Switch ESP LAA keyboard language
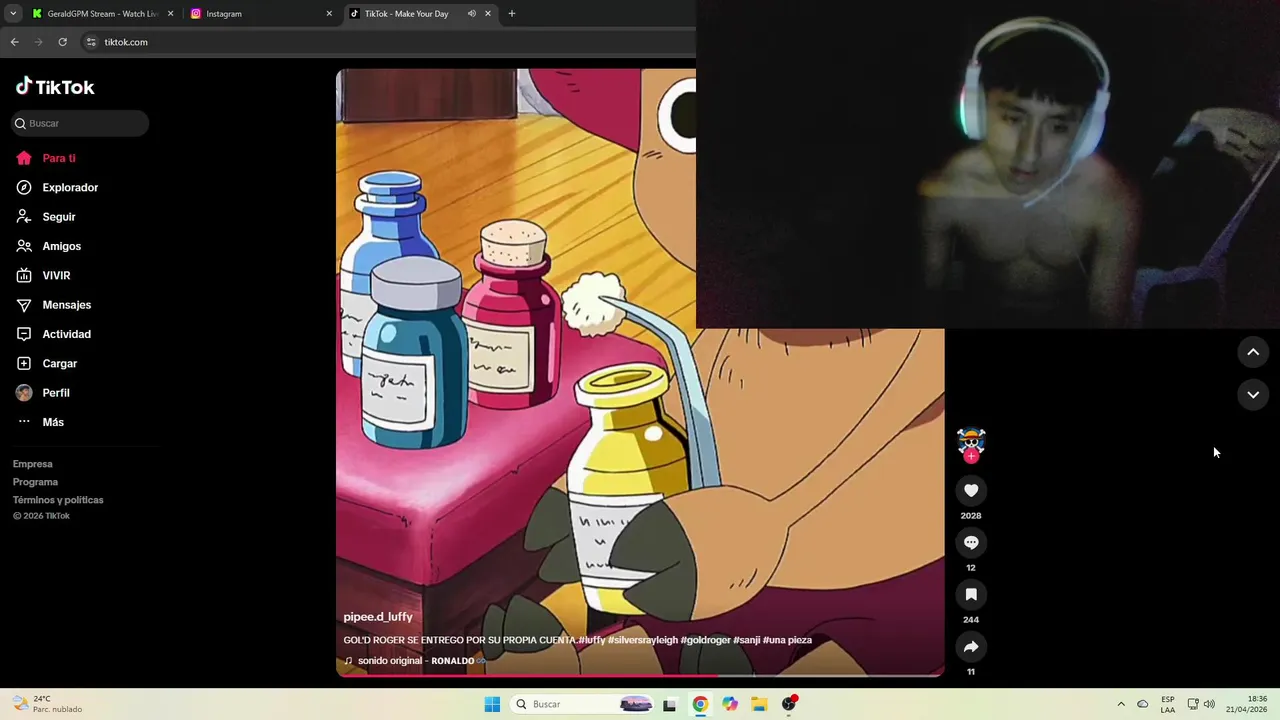1280x720 pixels. [1168, 704]
